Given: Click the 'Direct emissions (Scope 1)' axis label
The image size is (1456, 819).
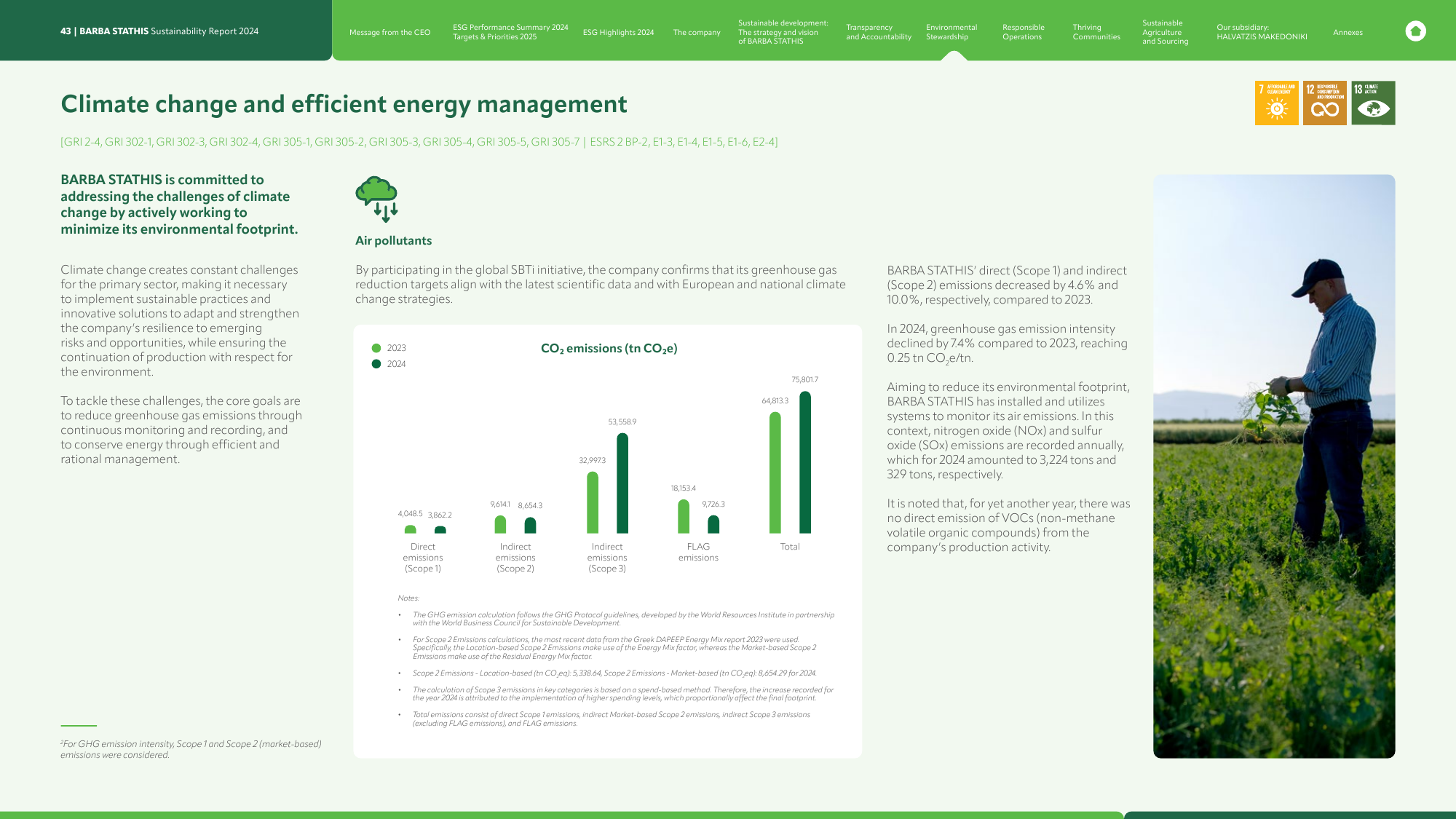Looking at the screenshot, I should (423, 558).
